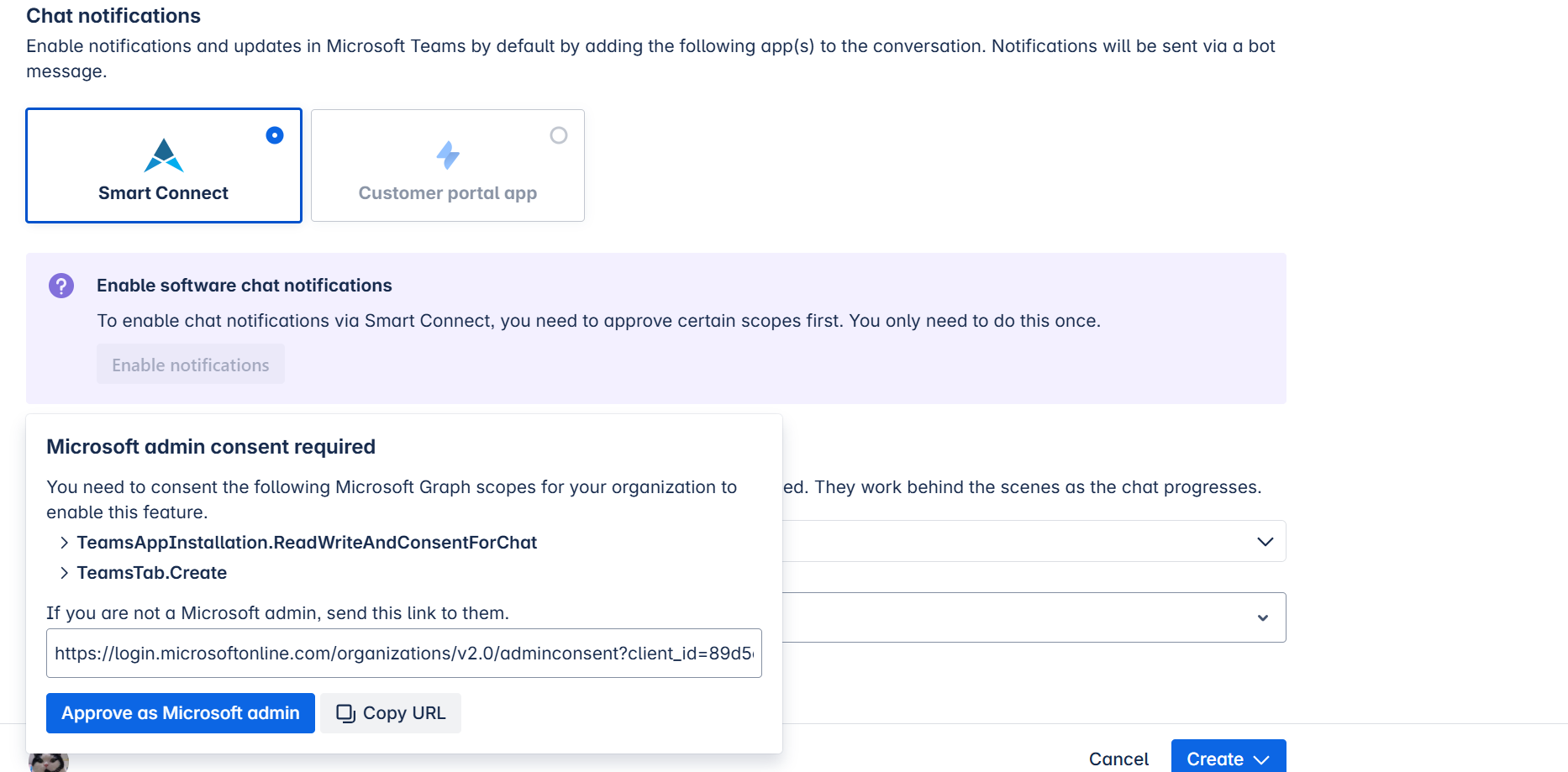Click the user avatar at bottom left
The width and height of the screenshot is (1568, 772).
(49, 762)
